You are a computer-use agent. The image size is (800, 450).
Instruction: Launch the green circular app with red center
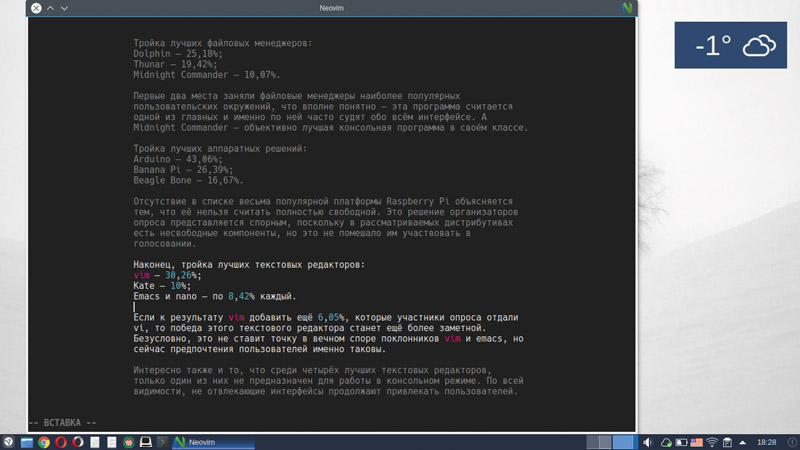129,442
